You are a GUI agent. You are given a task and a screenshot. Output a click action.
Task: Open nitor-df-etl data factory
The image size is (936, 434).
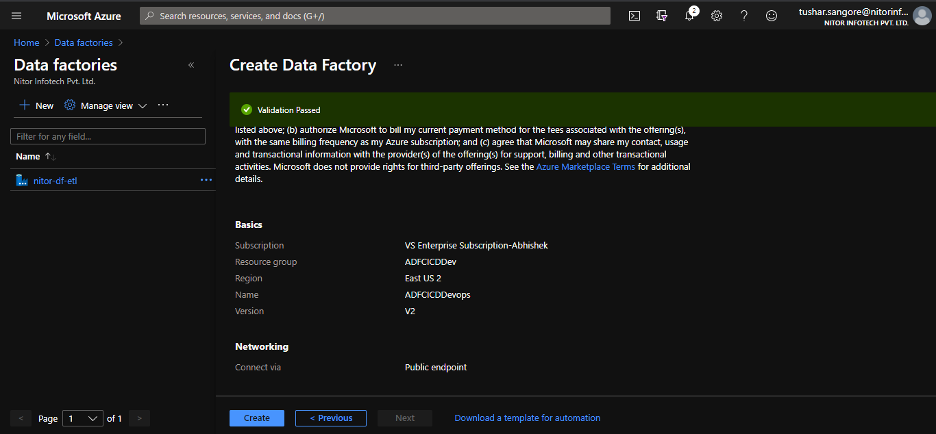pyautogui.click(x=55, y=180)
